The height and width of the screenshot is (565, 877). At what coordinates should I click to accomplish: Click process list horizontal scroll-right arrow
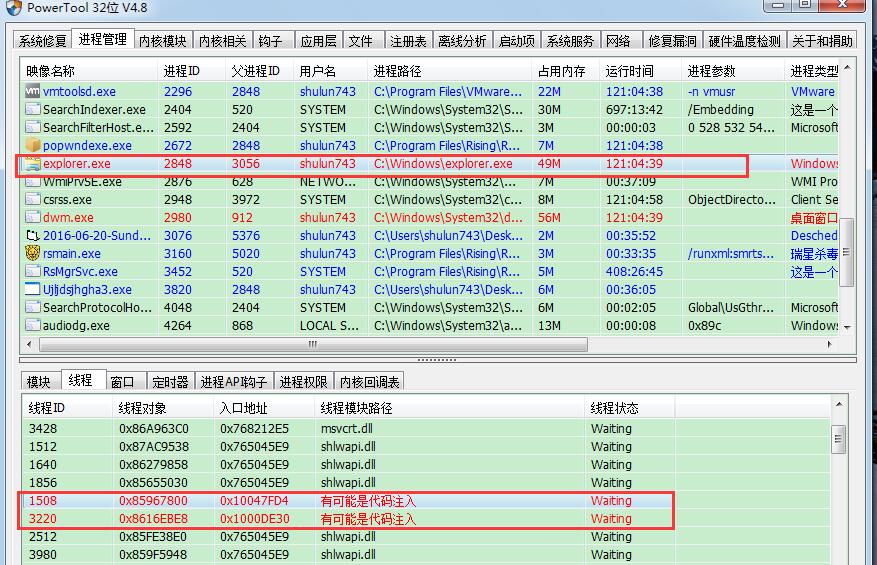point(830,345)
